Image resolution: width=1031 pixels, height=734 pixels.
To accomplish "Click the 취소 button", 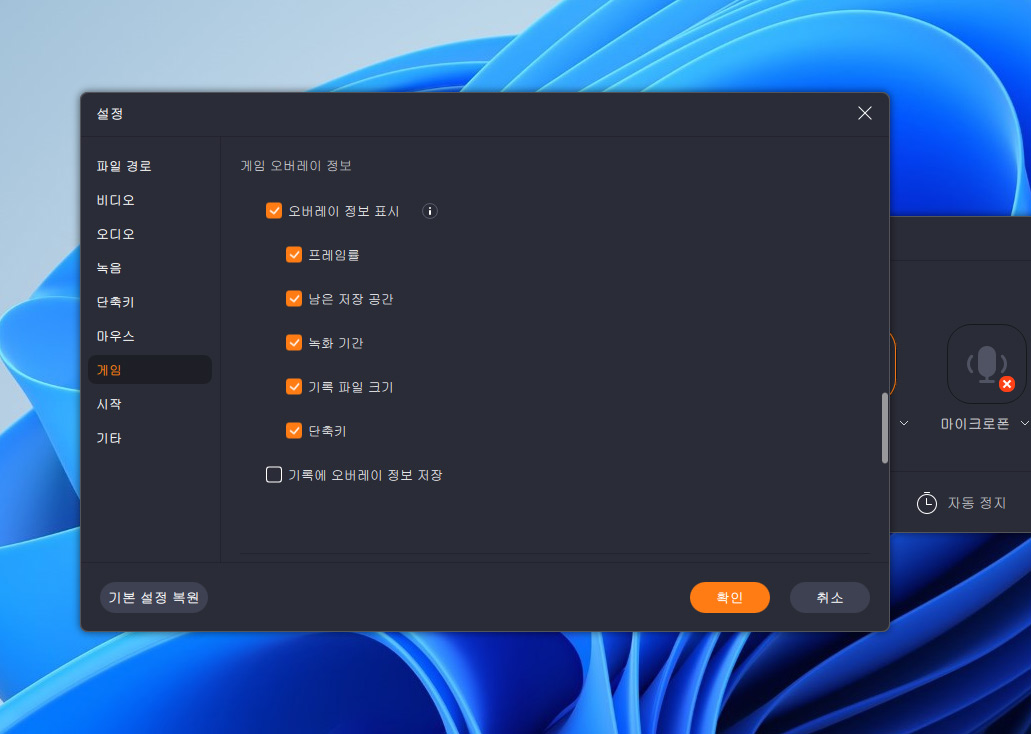I will (x=830, y=597).
